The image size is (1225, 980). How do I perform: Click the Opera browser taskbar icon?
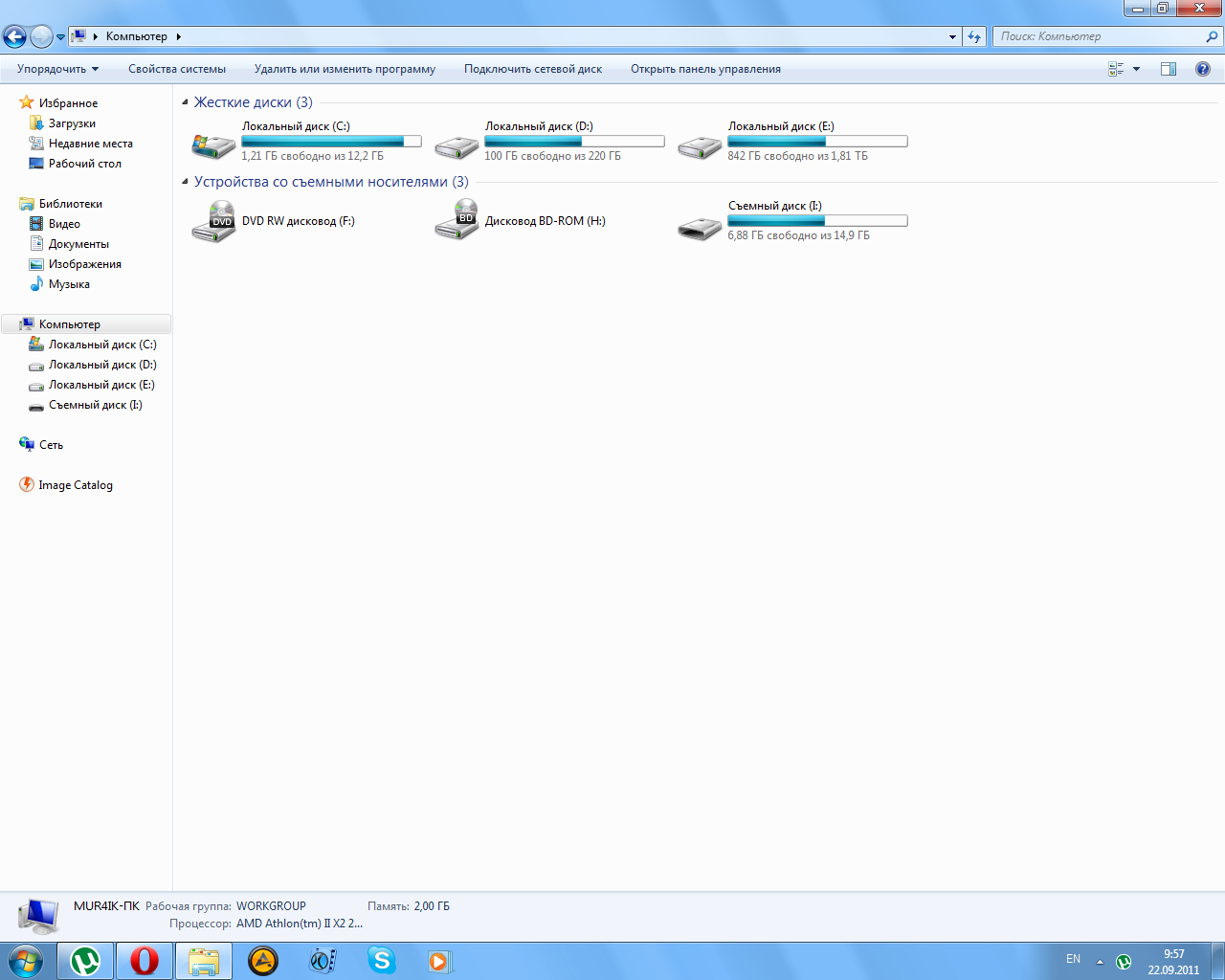pyautogui.click(x=145, y=961)
